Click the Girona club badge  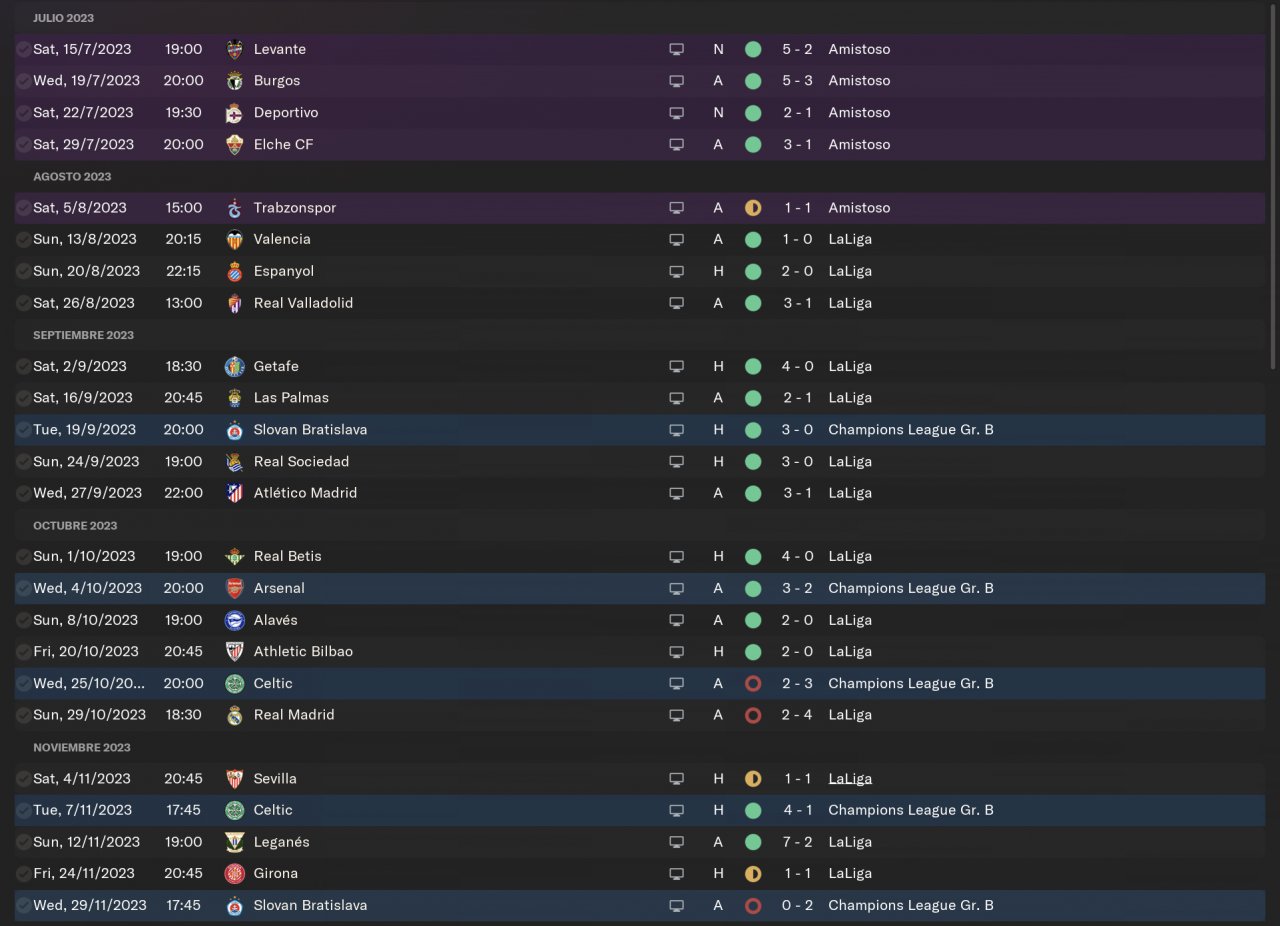coord(234,874)
